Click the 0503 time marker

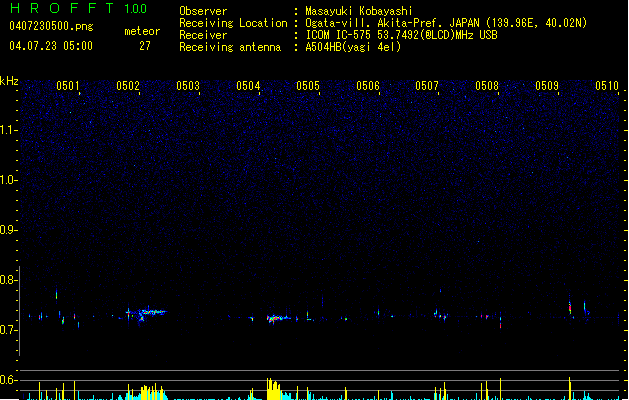[x=188, y=86]
